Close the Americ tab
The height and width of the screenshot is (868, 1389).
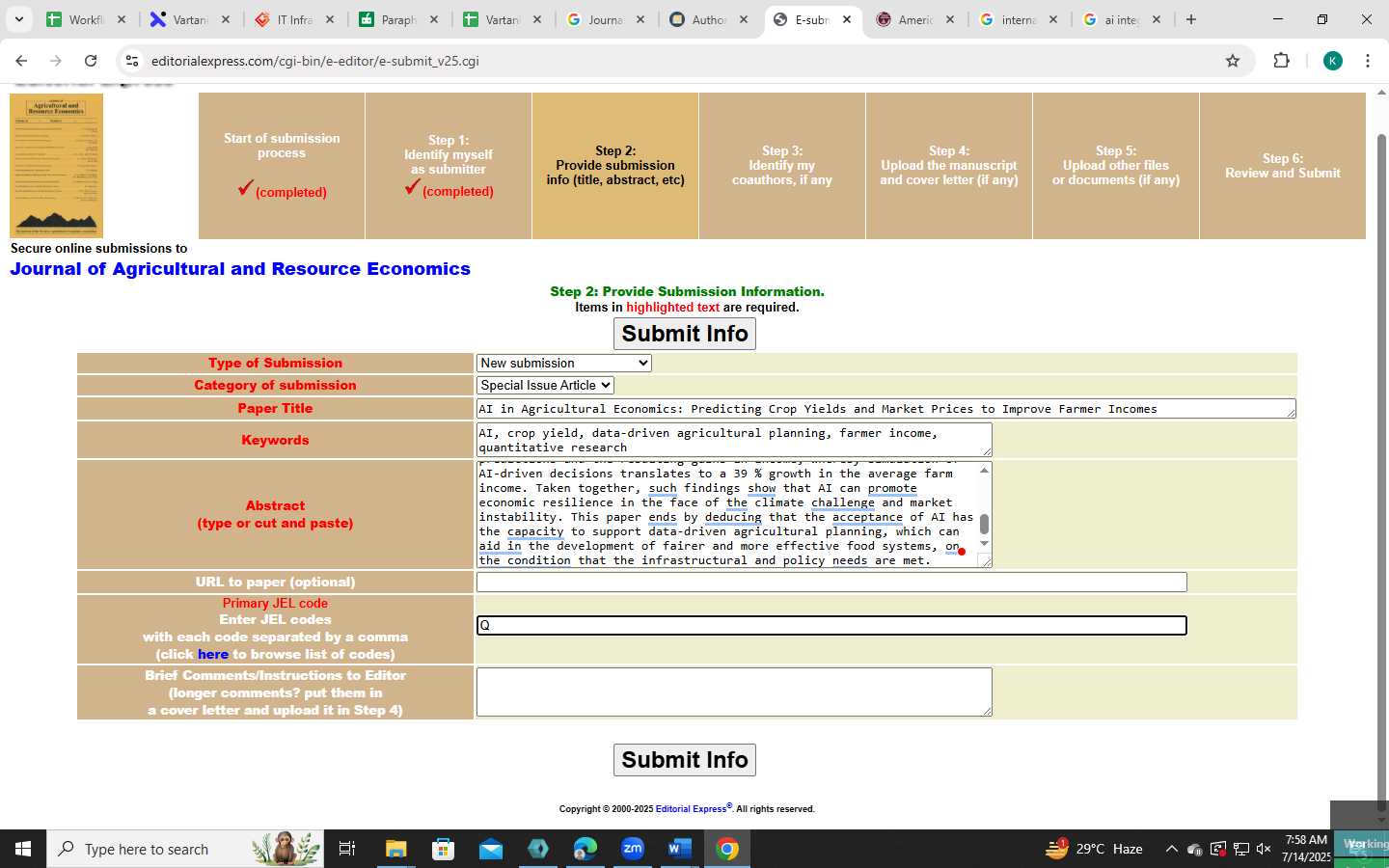click(950, 19)
